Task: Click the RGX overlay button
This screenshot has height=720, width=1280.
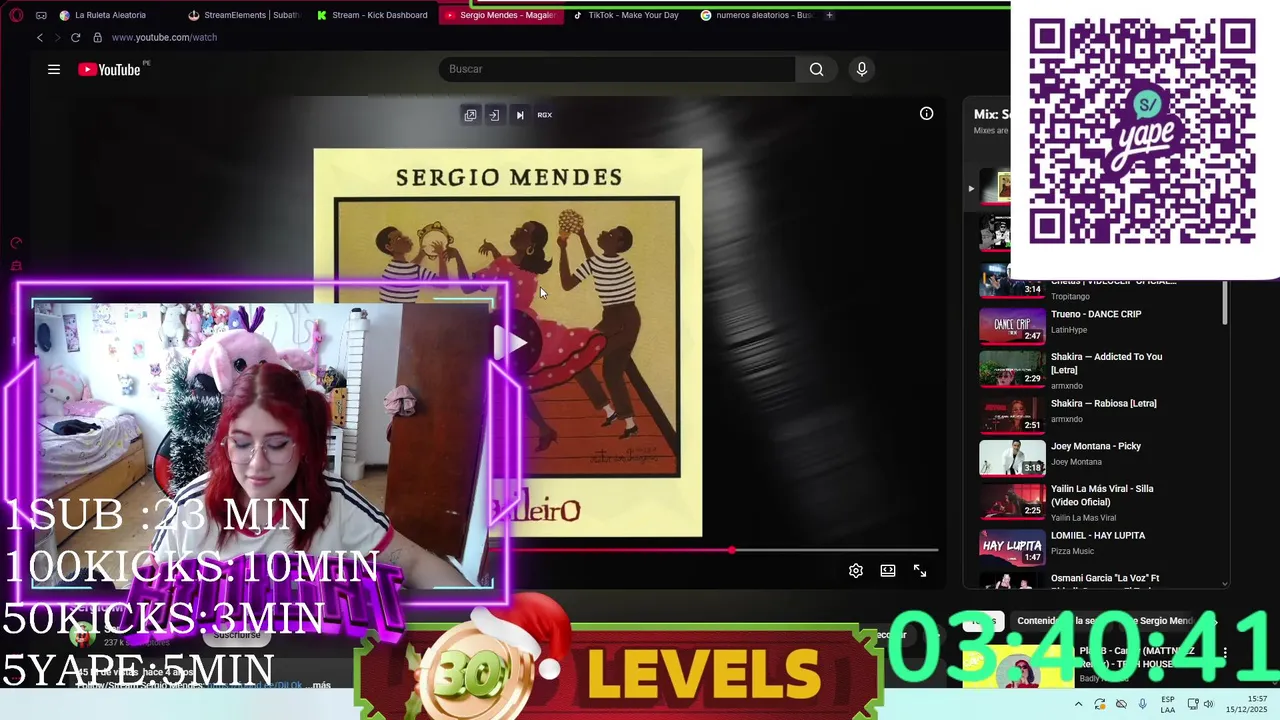Action: point(544,115)
